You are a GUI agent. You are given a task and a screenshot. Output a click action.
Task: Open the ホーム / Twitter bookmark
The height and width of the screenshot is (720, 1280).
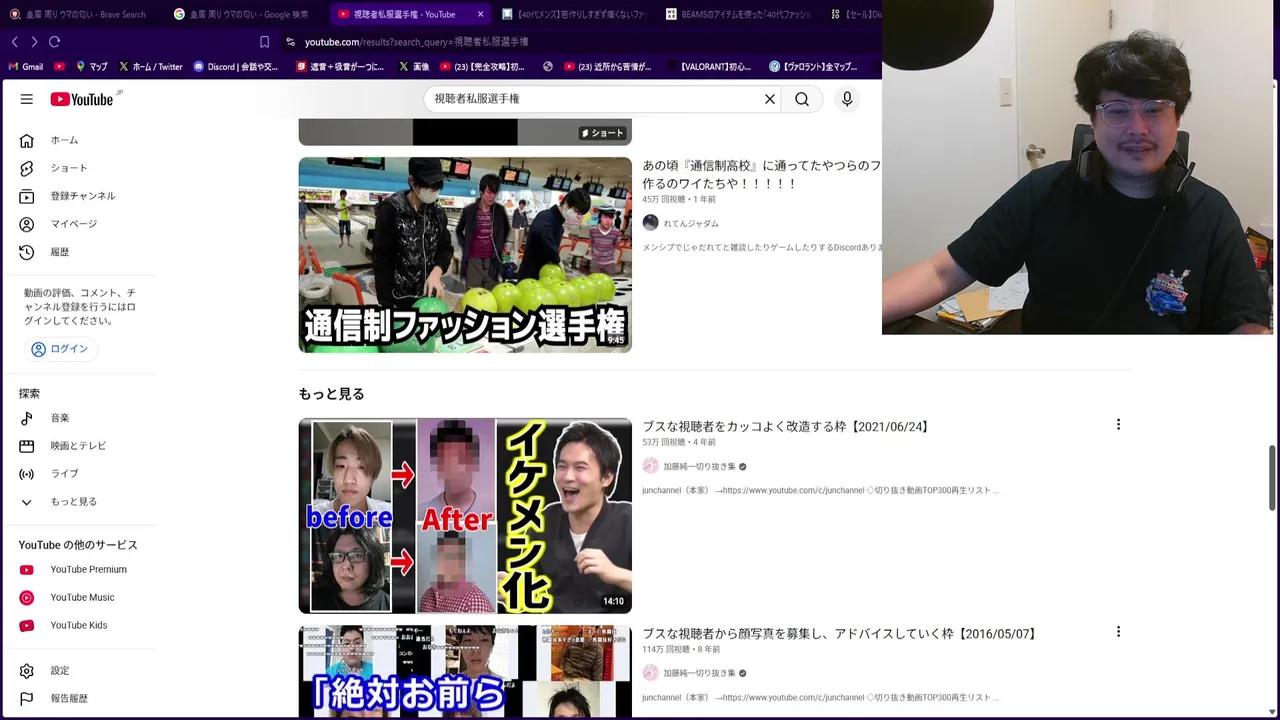click(150, 67)
